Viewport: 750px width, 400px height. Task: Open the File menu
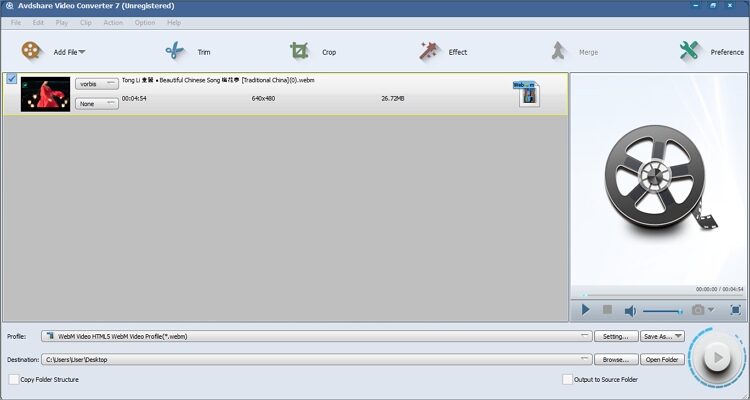click(16, 22)
